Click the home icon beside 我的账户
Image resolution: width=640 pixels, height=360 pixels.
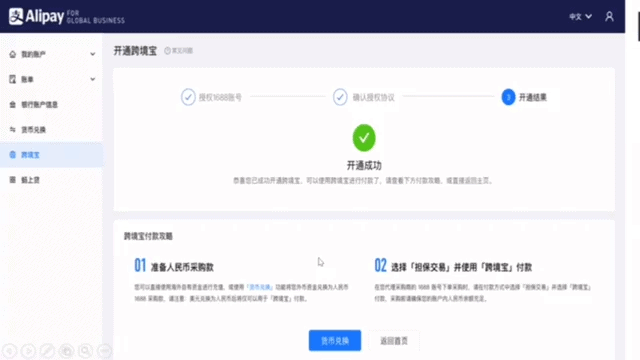point(13,54)
